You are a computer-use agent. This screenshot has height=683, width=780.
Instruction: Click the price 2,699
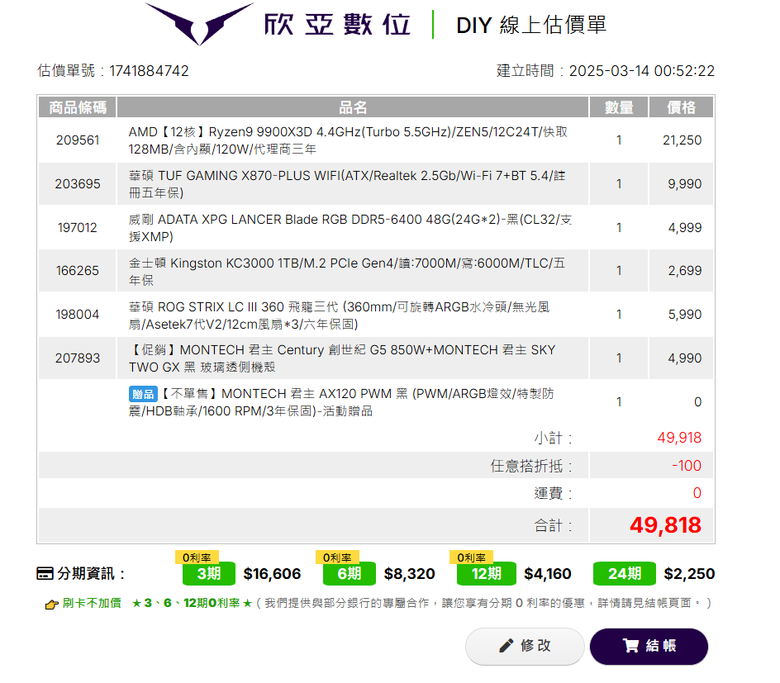684,271
